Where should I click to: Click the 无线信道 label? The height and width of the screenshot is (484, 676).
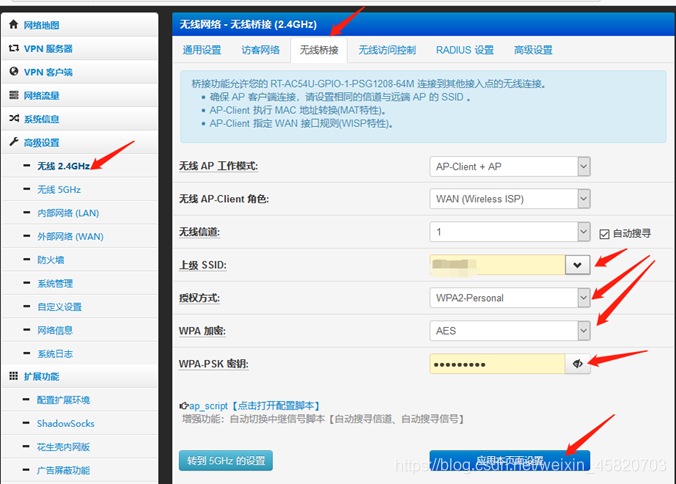click(x=199, y=232)
